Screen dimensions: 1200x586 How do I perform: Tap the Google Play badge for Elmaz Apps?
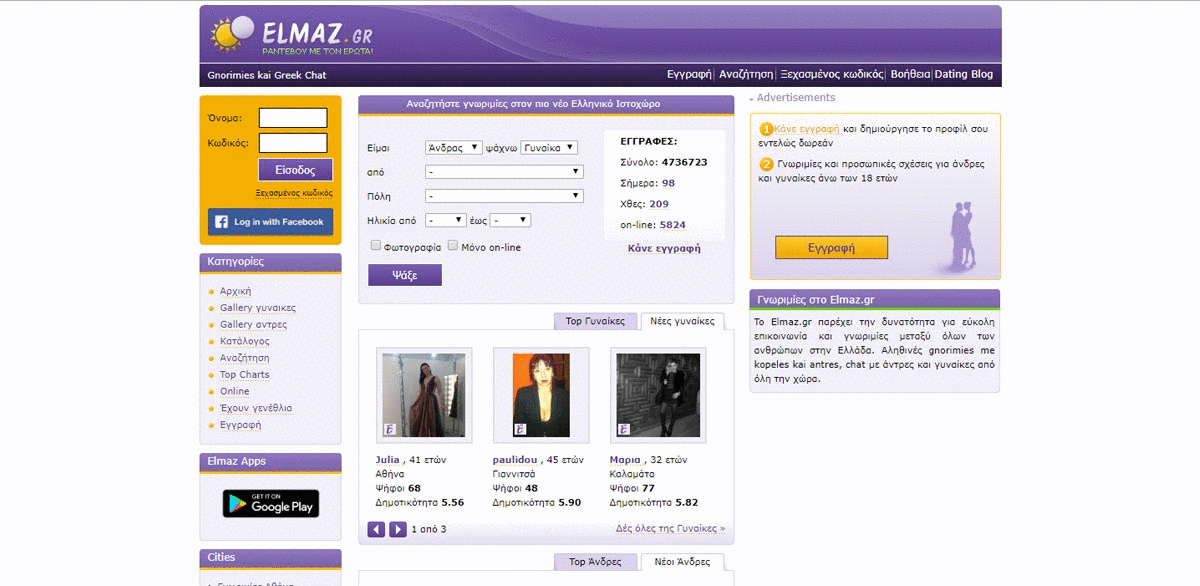coord(270,504)
